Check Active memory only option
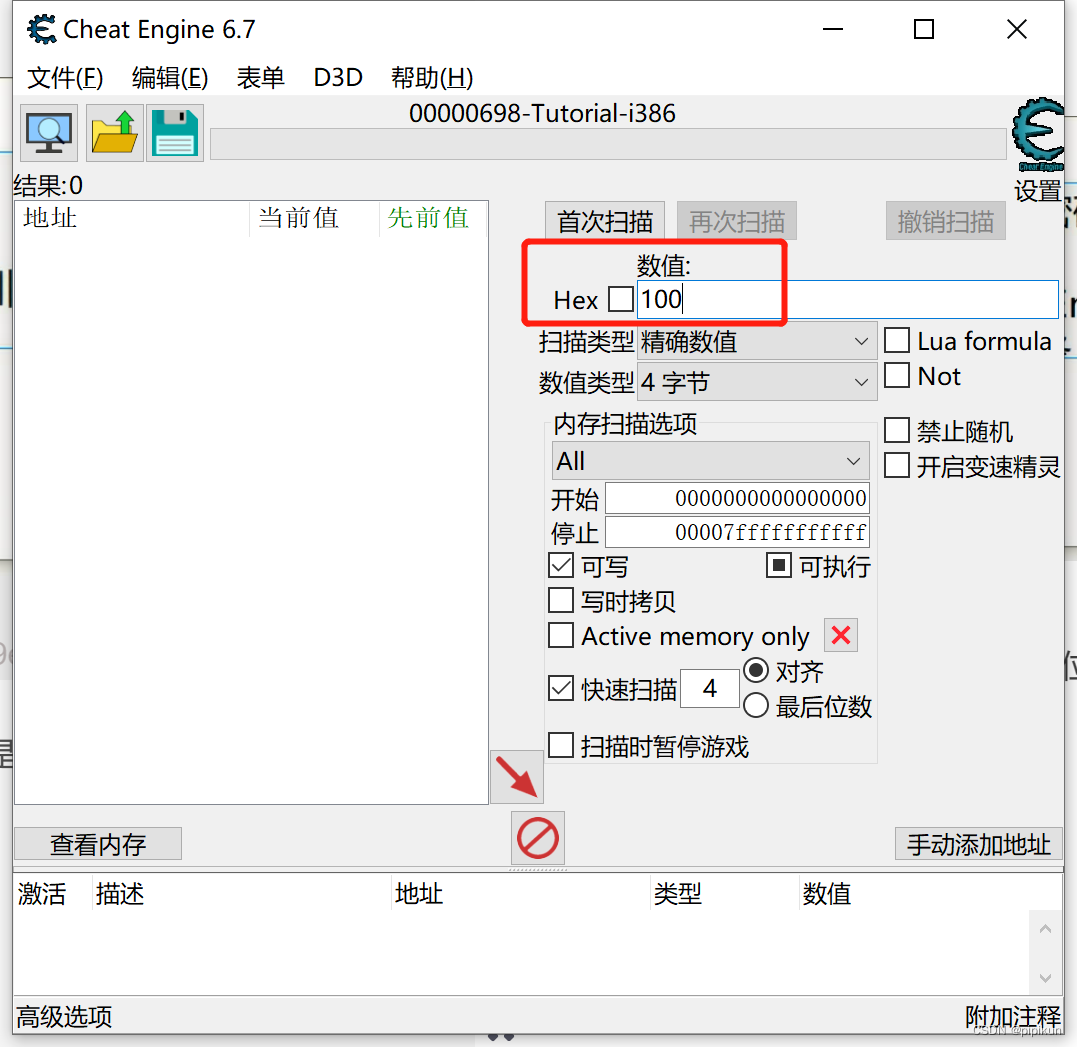Image resolution: width=1077 pixels, height=1047 pixels. [561, 635]
